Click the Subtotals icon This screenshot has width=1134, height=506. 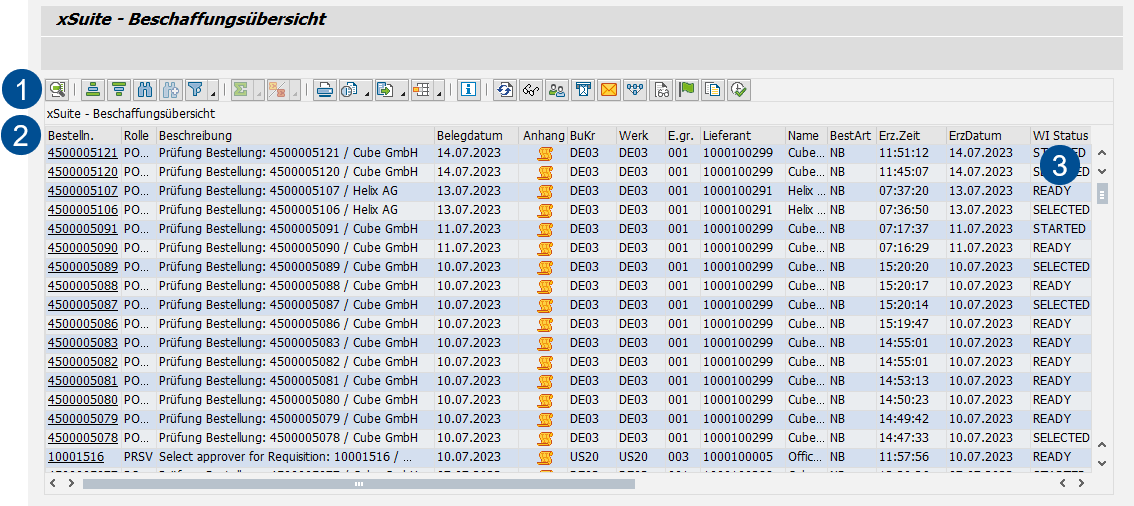tap(277, 90)
